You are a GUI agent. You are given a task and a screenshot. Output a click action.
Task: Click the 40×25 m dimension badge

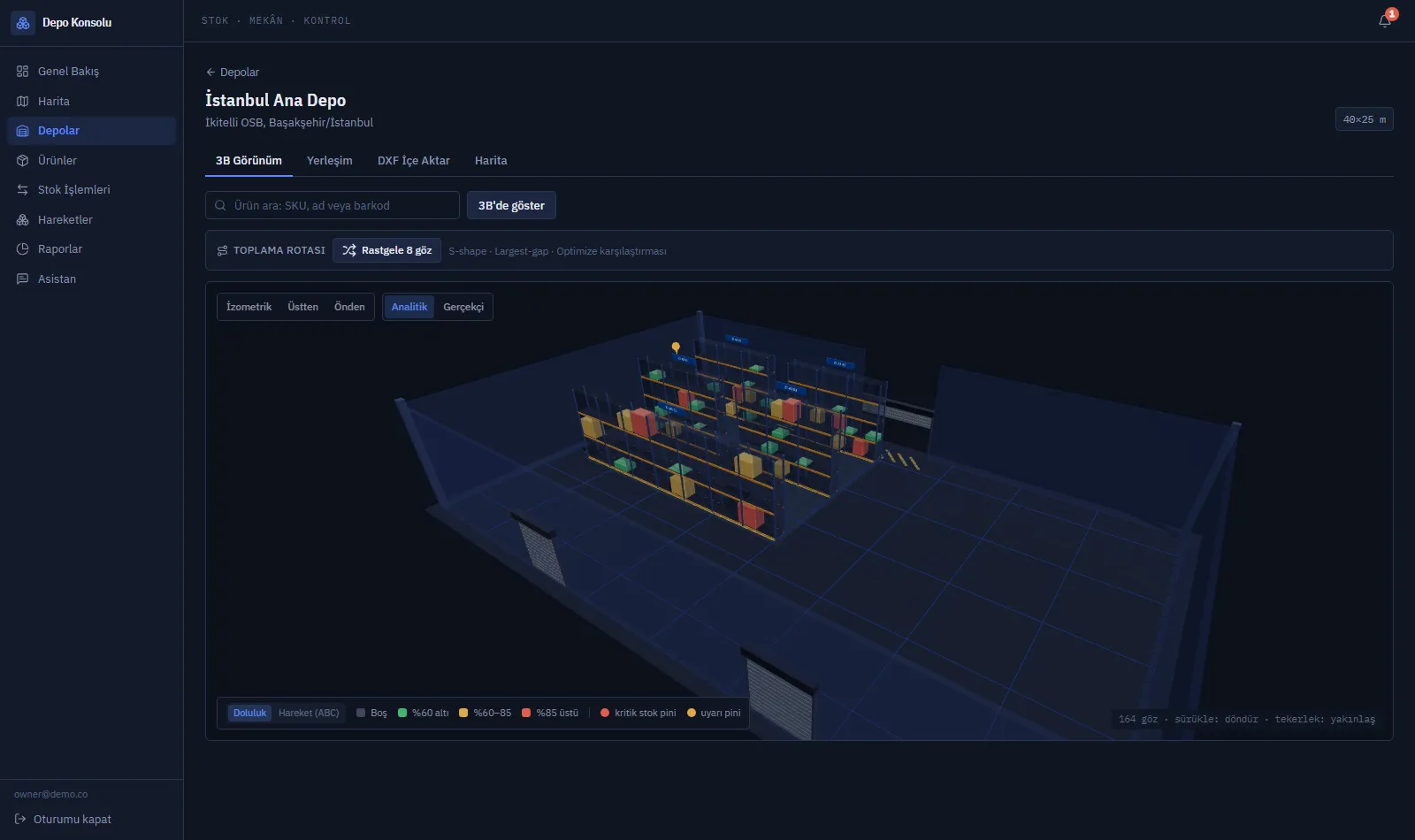tap(1364, 119)
